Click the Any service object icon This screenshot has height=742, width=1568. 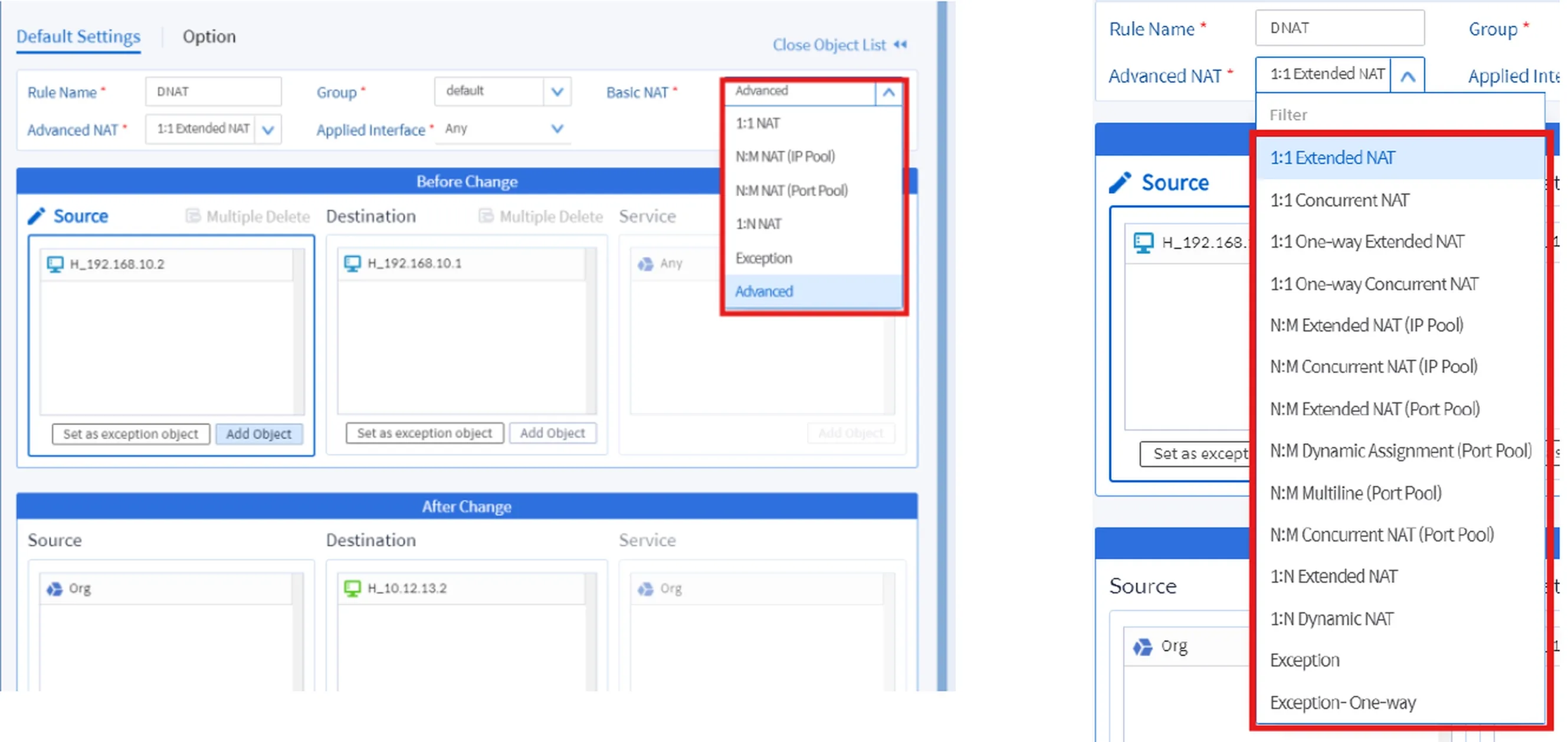(645, 264)
